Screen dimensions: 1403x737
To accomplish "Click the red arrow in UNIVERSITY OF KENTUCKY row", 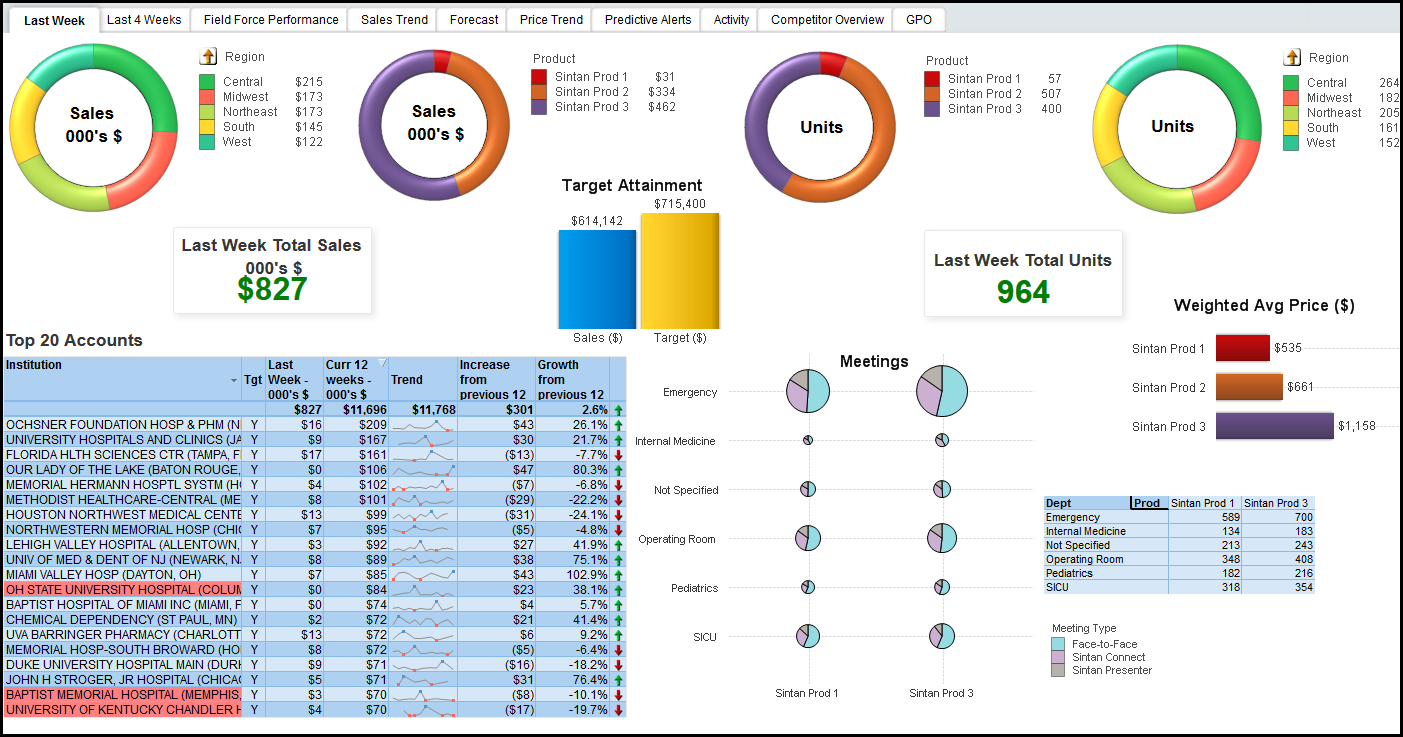I will tap(618, 710).
